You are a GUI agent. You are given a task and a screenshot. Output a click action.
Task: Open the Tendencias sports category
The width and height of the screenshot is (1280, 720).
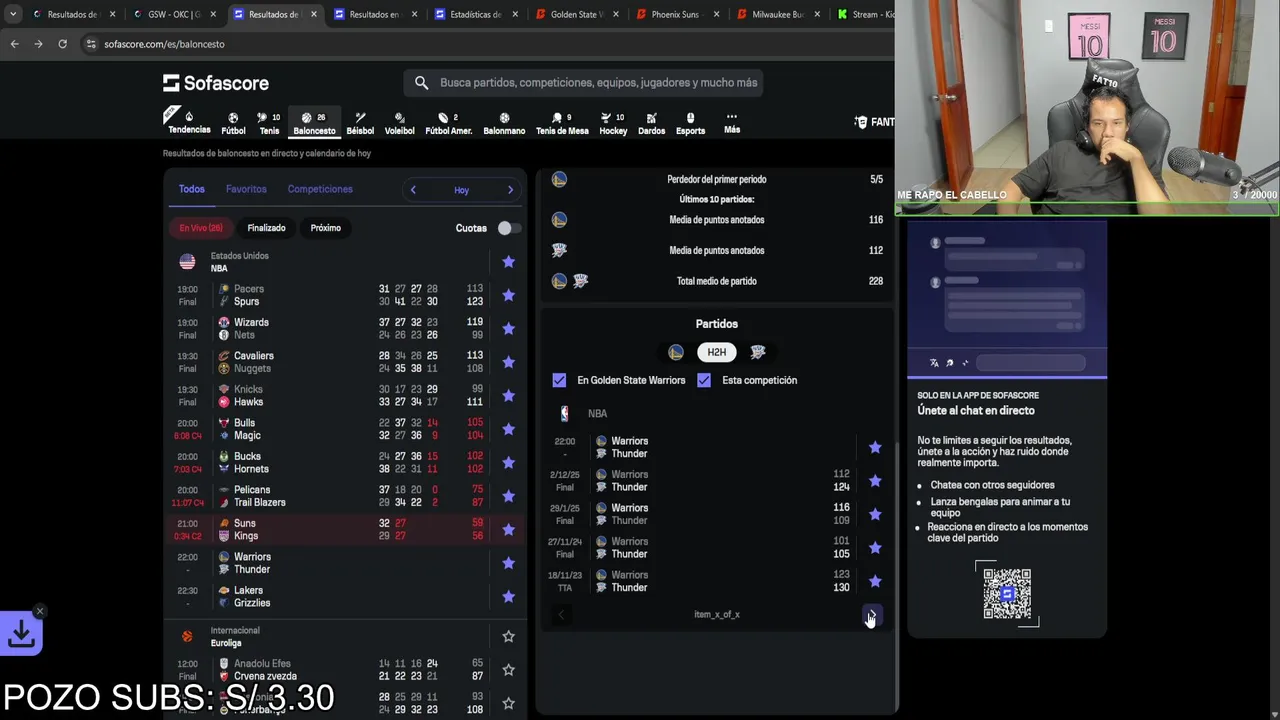(x=189, y=122)
